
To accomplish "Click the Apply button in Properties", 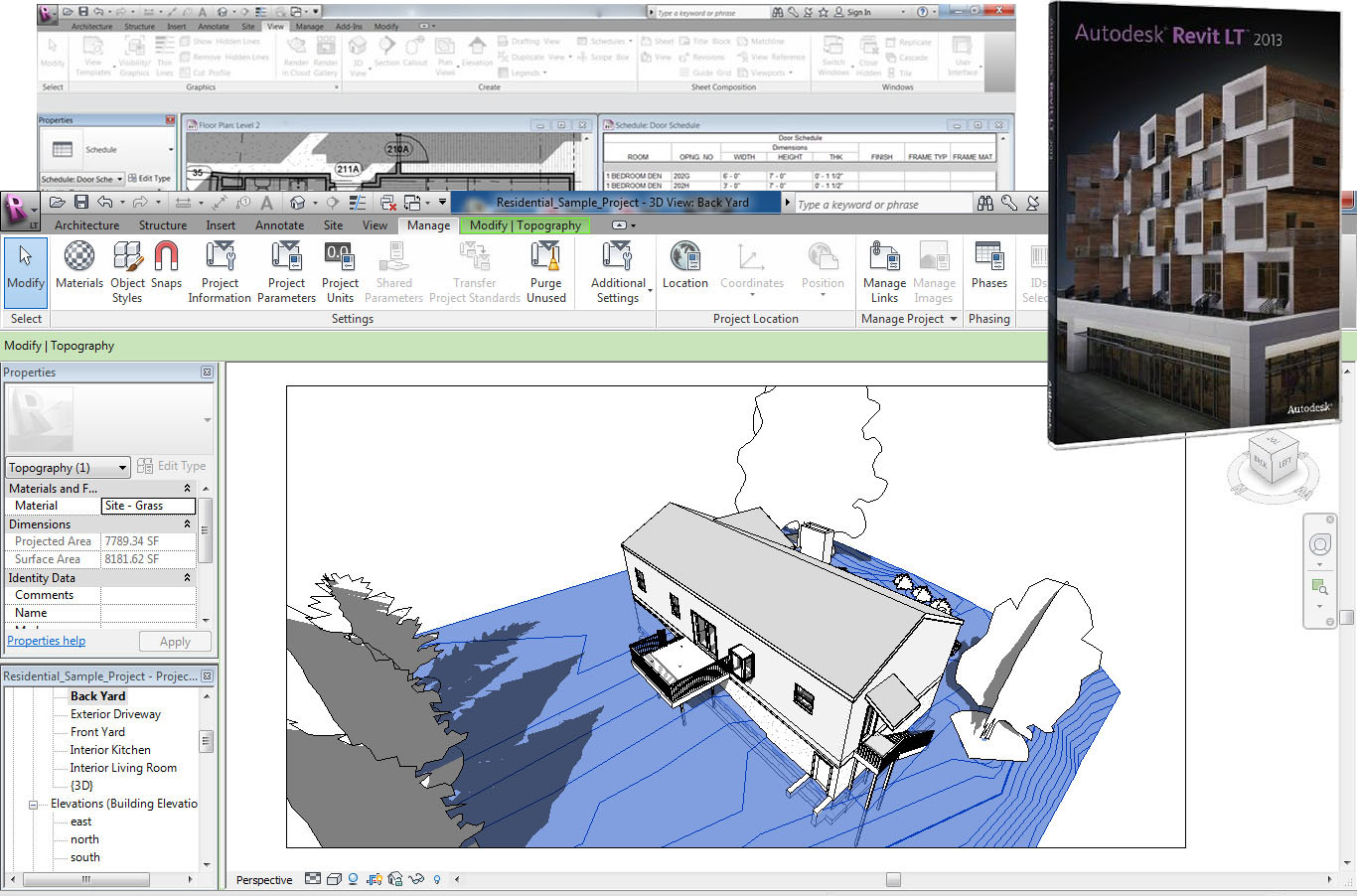I will point(175,642).
